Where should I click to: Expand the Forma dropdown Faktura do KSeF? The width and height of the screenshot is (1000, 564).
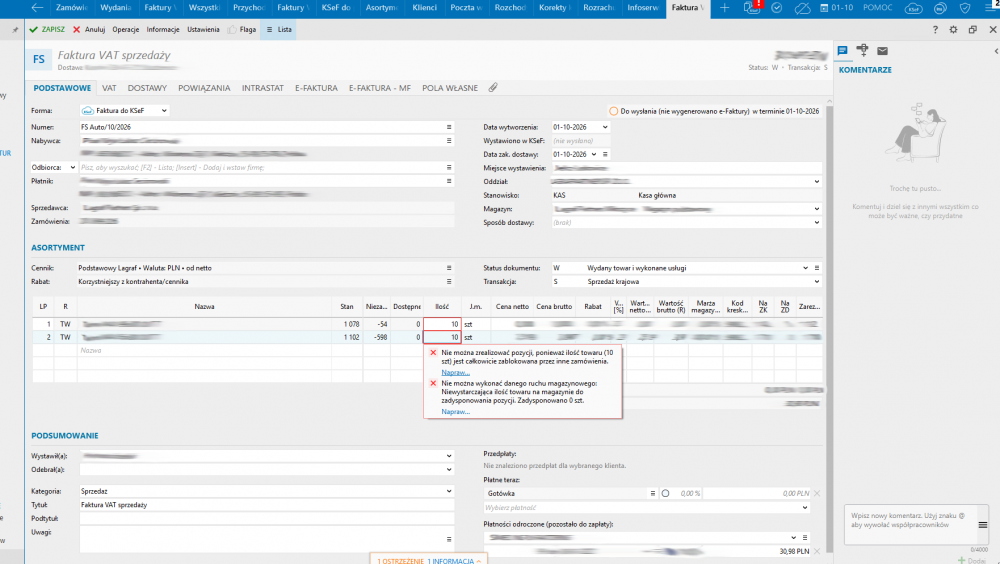(164, 110)
